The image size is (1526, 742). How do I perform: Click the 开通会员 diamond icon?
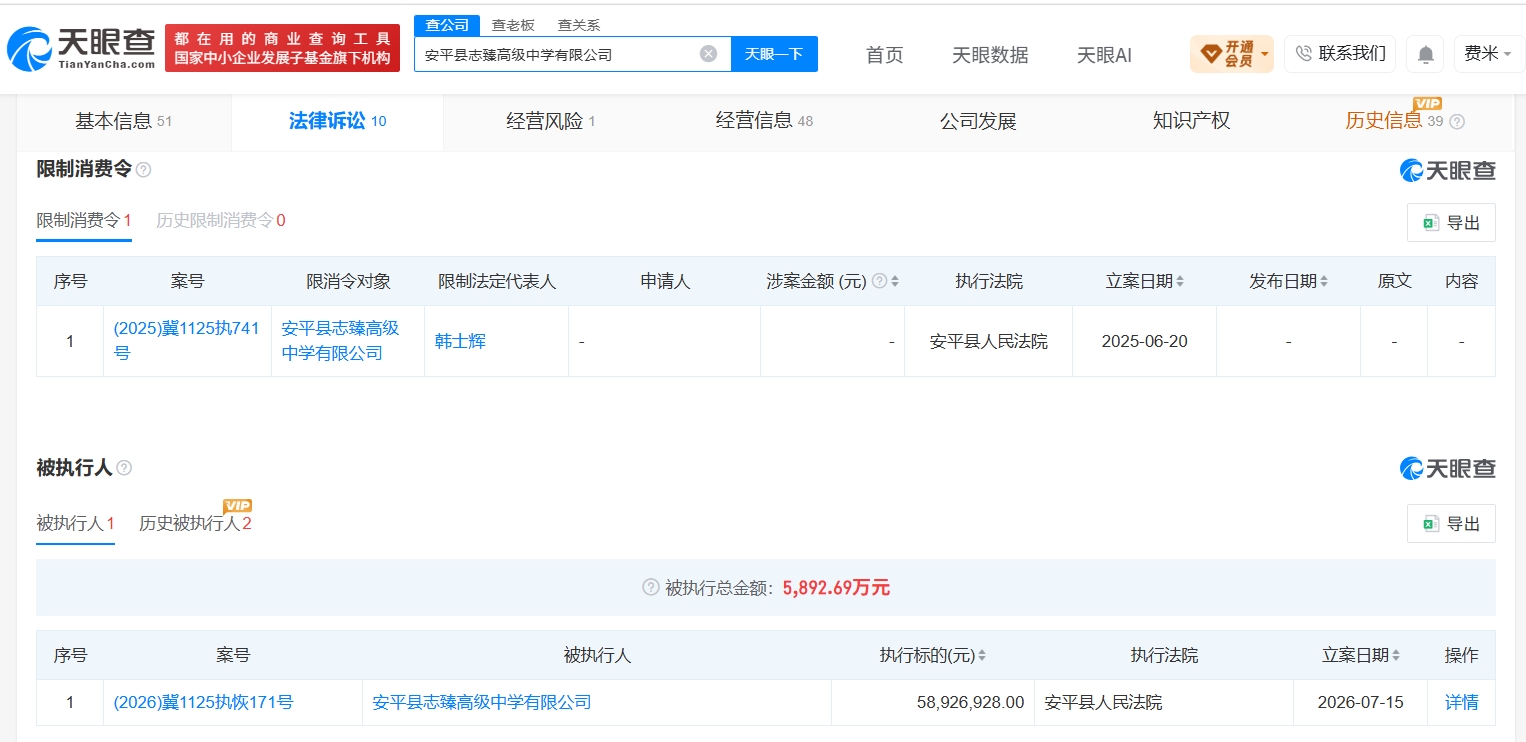pyautogui.click(x=1210, y=54)
